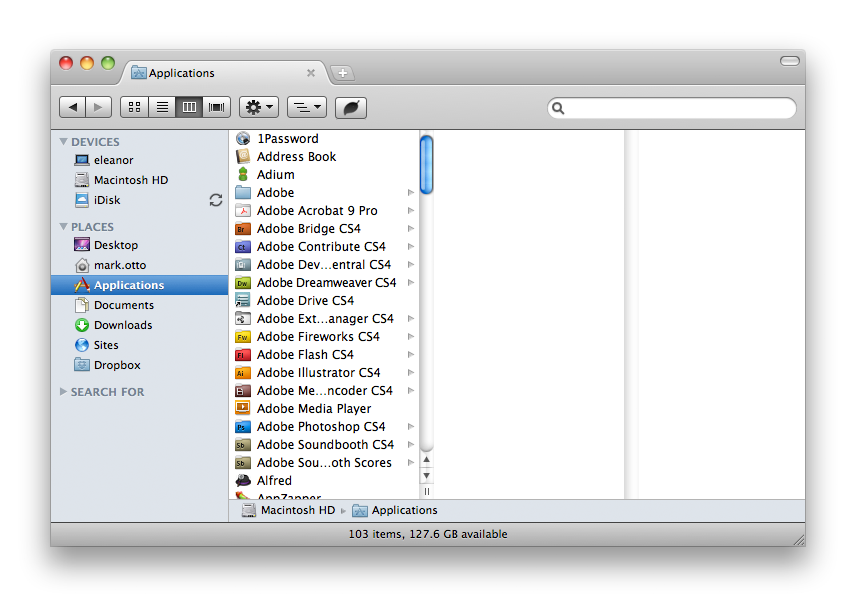856x597 pixels.
Task: Click the magnifying glass search icon
Action: pyautogui.click(x=558, y=108)
